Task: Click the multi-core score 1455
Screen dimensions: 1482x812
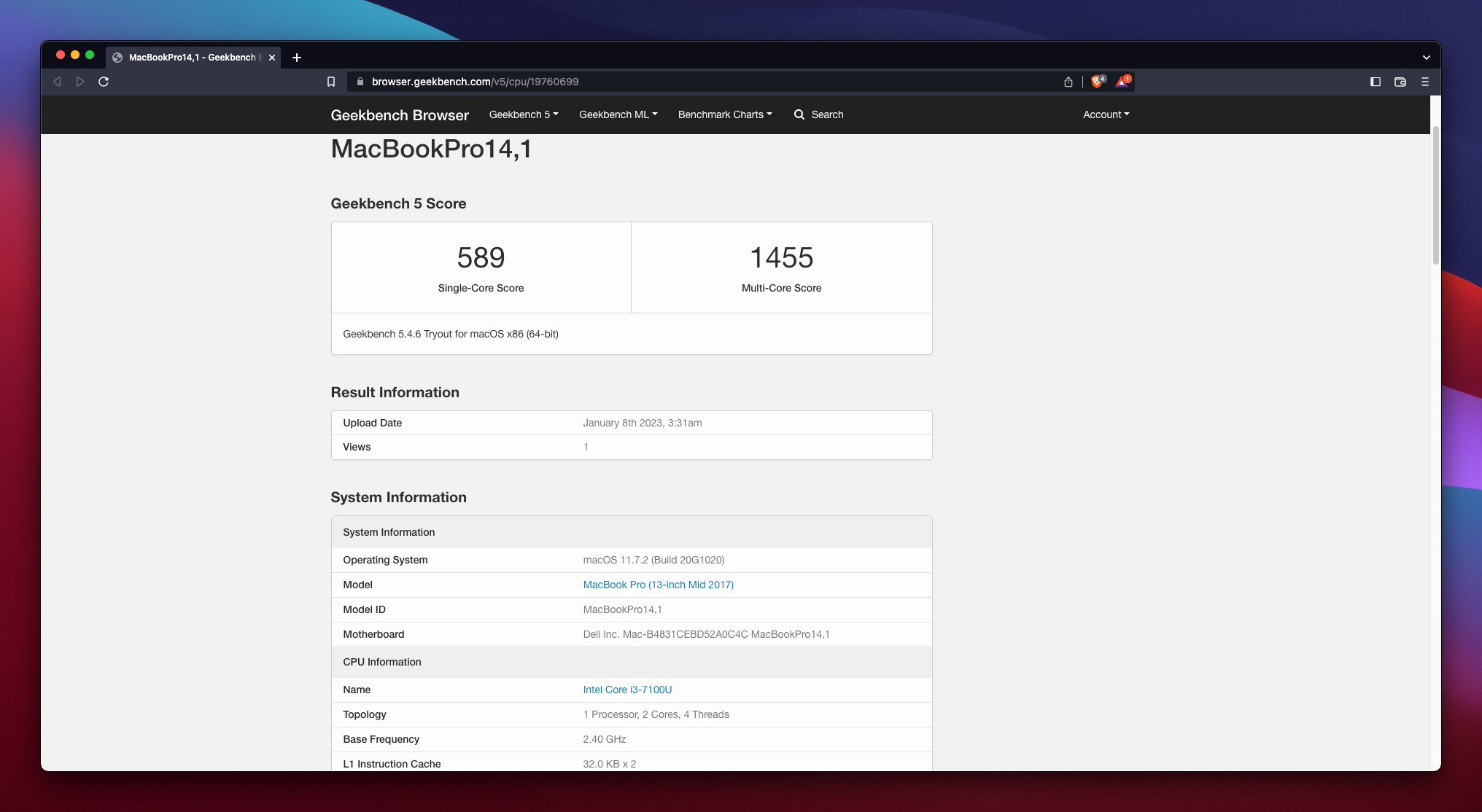Action: tap(782, 257)
